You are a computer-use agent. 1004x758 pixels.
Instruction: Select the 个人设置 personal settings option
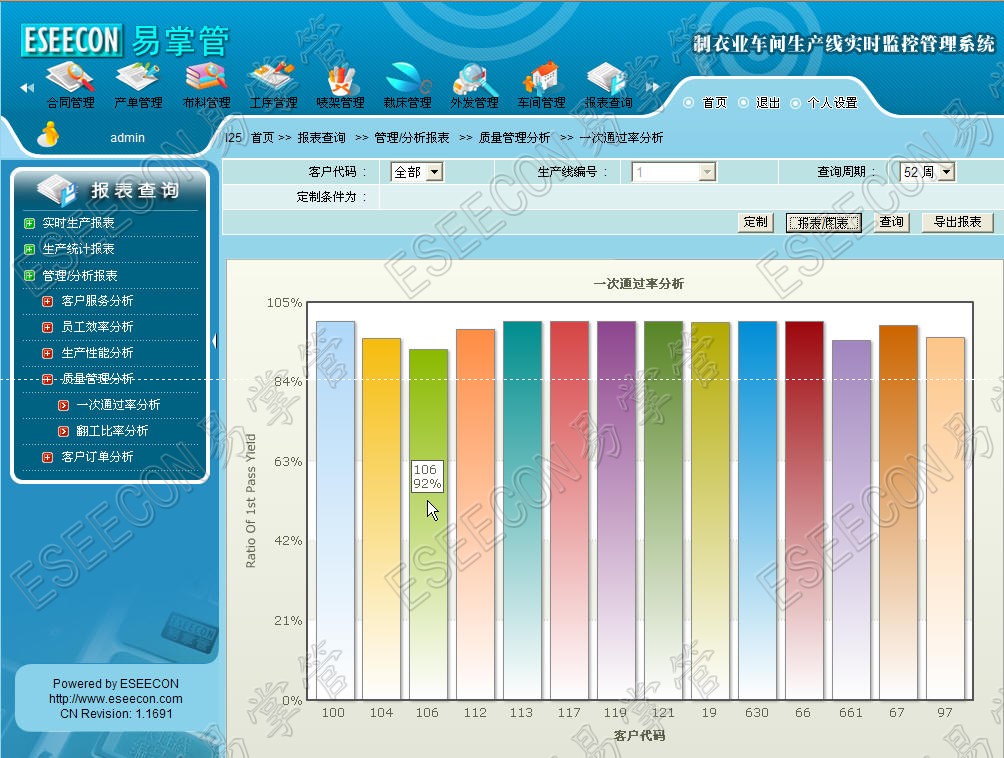796,103
